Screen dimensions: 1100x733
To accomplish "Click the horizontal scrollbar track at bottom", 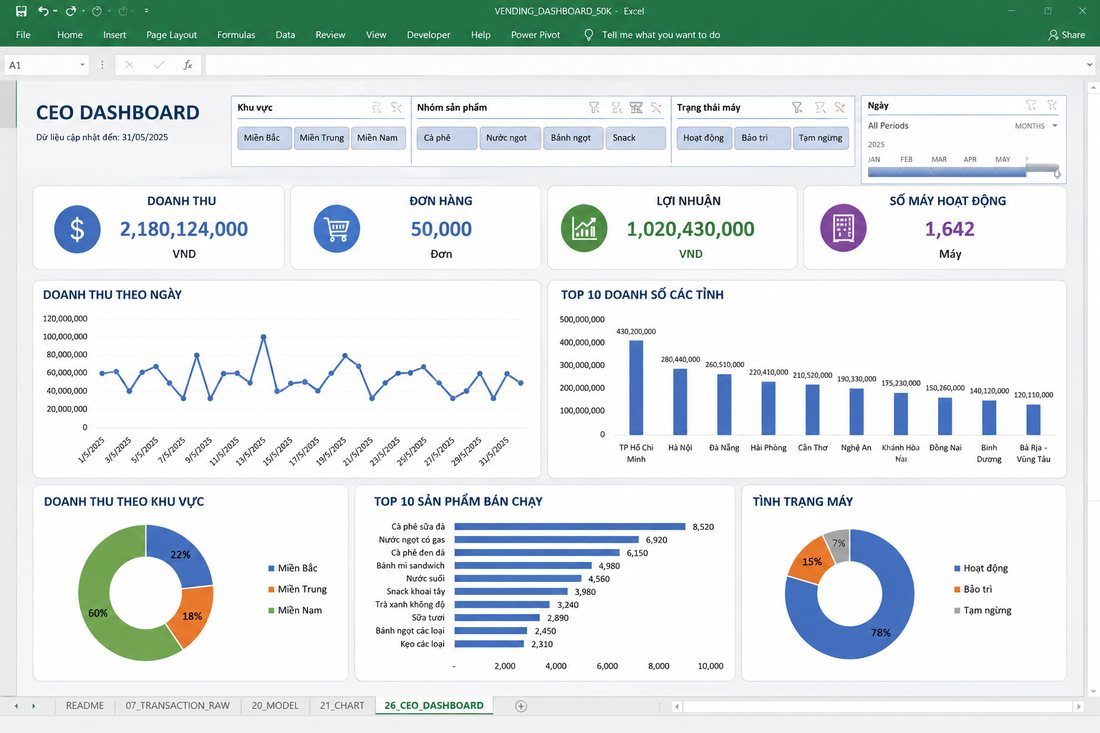I will 877,706.
